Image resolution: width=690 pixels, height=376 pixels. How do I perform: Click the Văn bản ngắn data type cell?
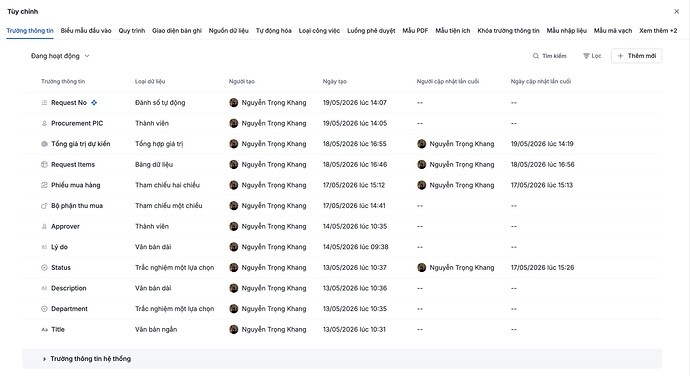tap(156, 329)
